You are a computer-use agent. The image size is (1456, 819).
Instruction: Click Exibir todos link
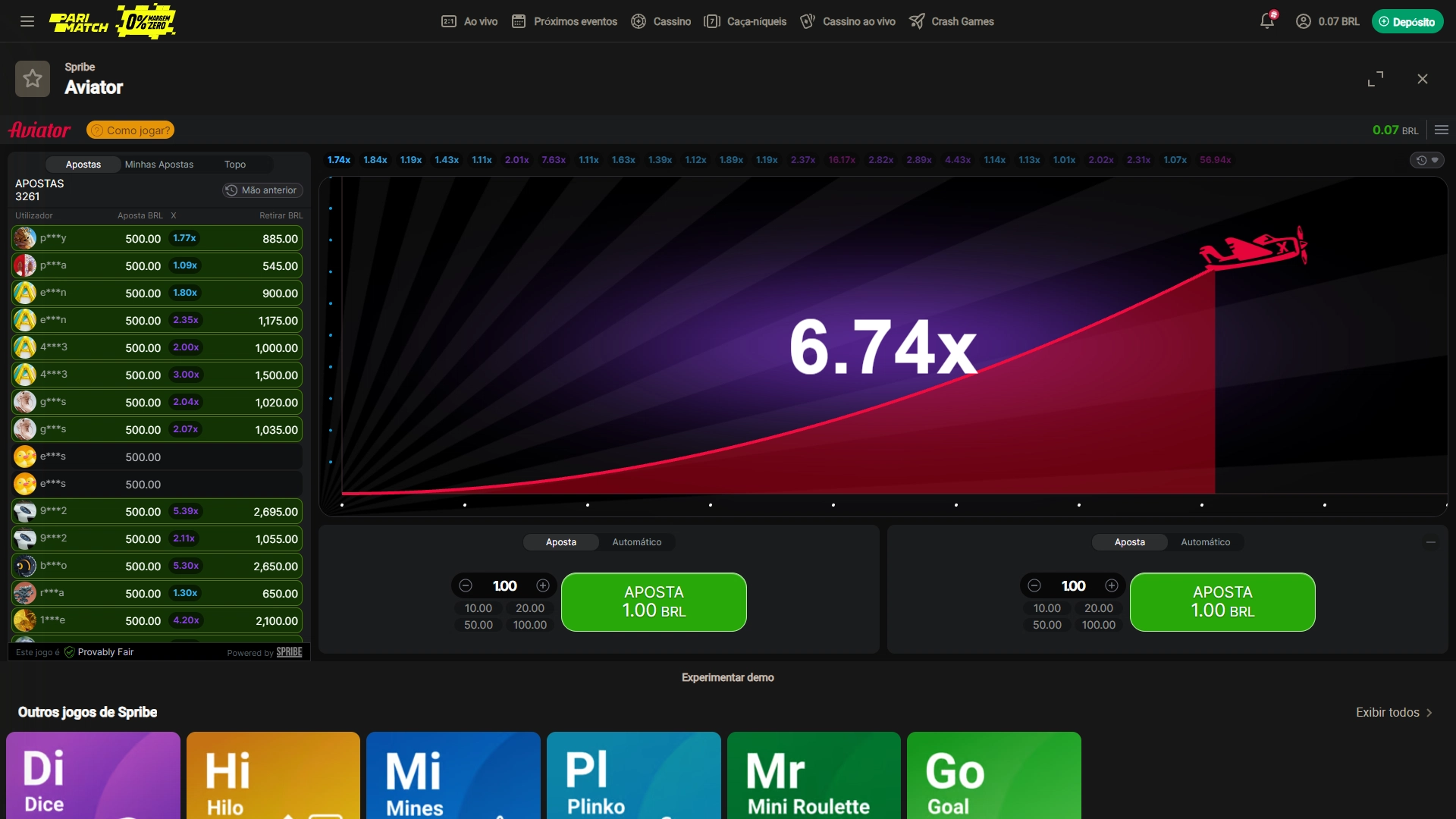pos(1394,712)
